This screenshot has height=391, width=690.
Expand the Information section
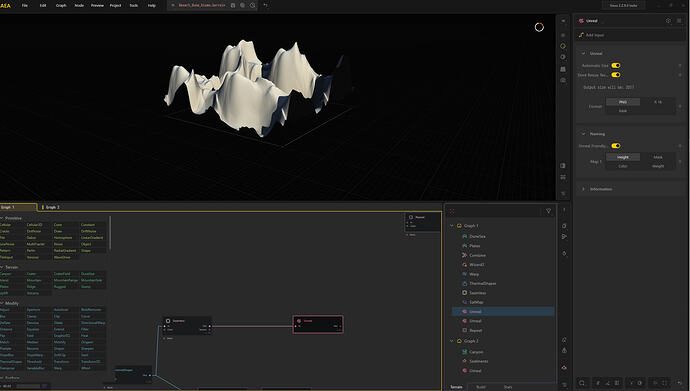[x=584, y=189]
